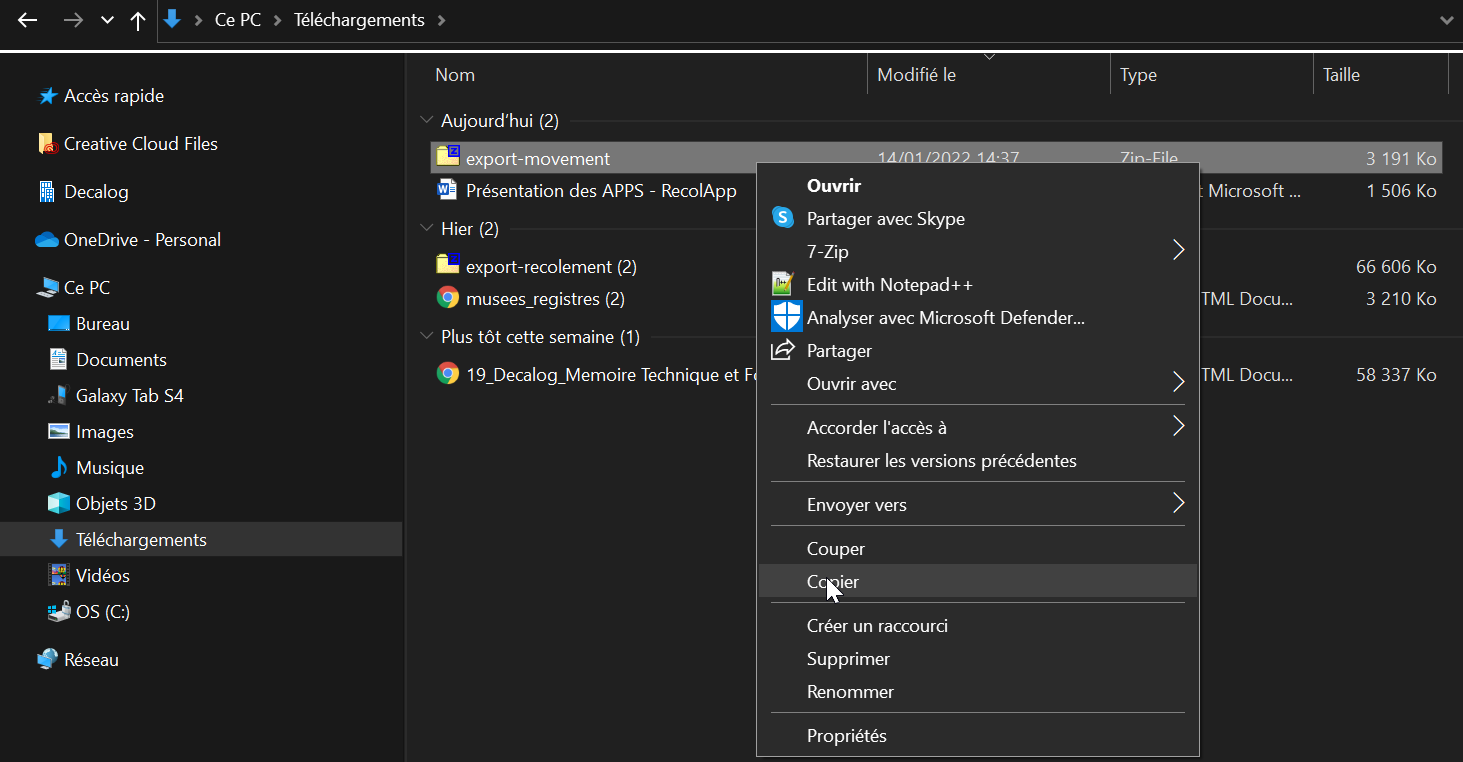Expand the Envoyer vers submenu
This screenshot has height=762, width=1463.
tap(1178, 504)
